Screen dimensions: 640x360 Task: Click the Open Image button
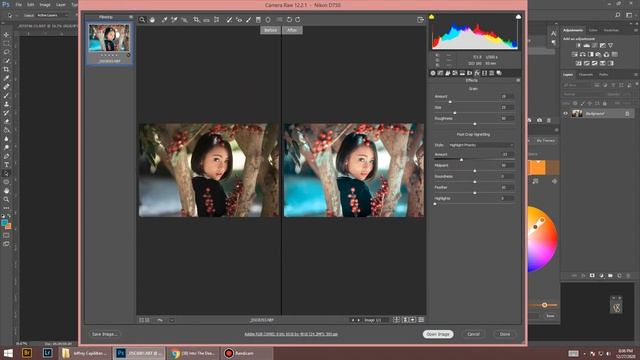click(438, 334)
